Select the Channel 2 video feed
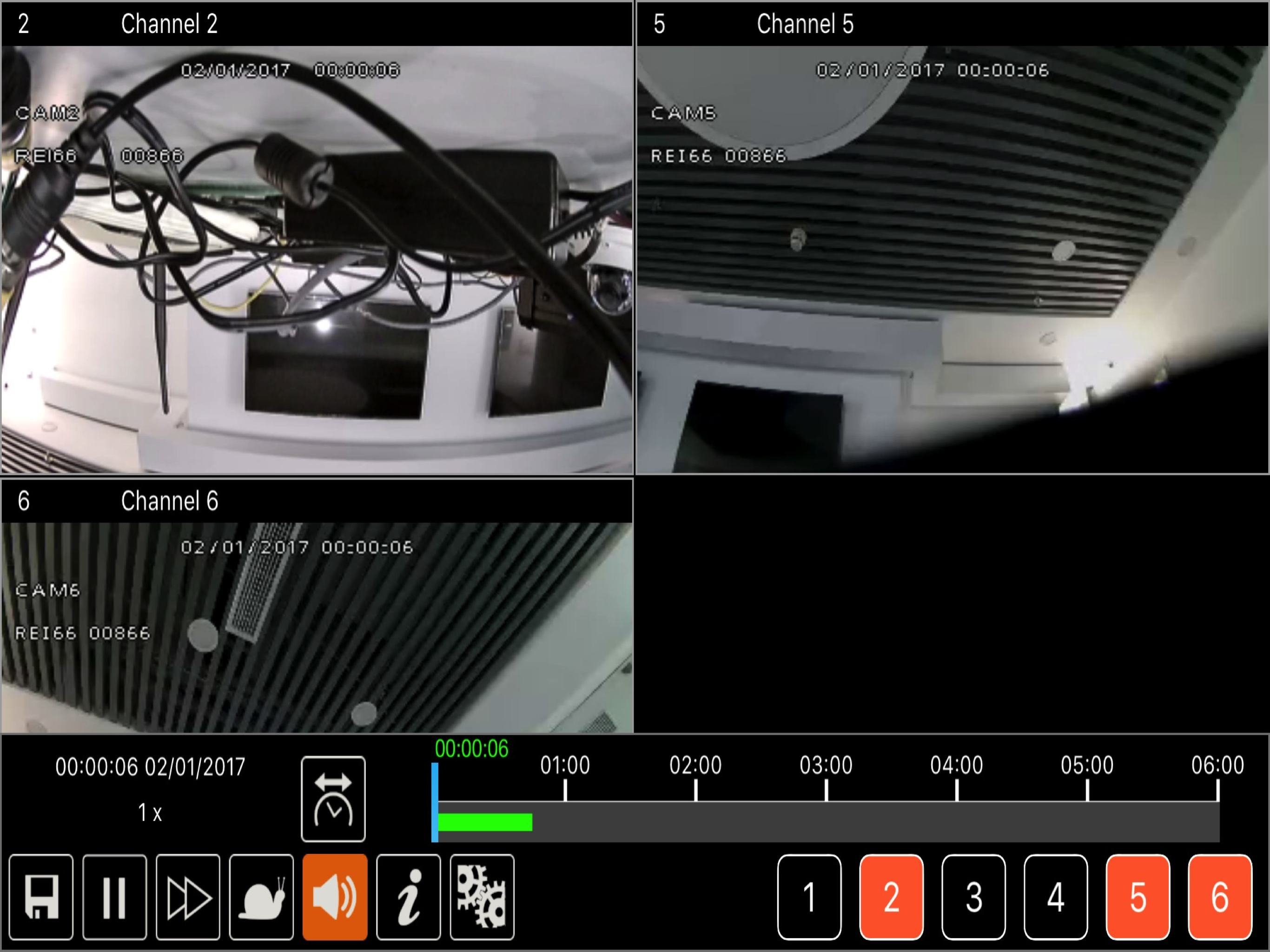Image resolution: width=1270 pixels, height=952 pixels. [x=317, y=259]
